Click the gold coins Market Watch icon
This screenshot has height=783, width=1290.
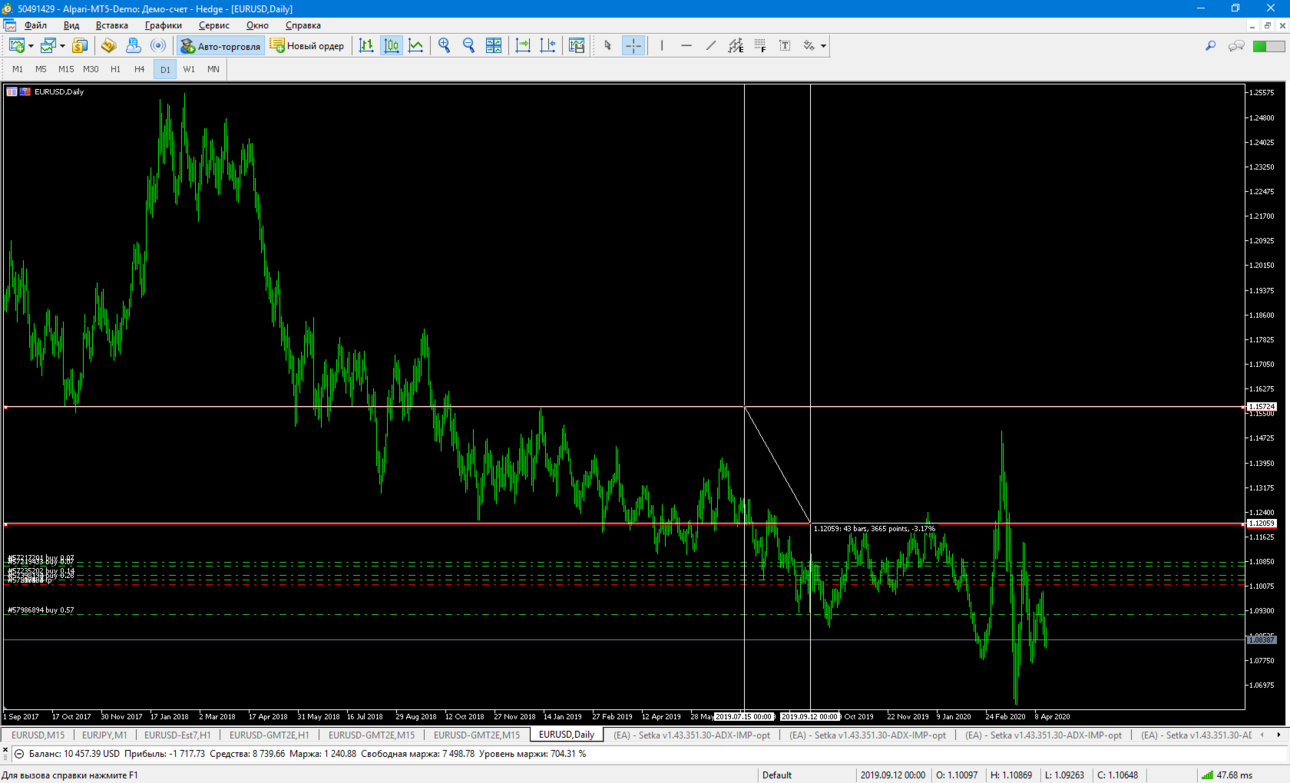[80, 46]
